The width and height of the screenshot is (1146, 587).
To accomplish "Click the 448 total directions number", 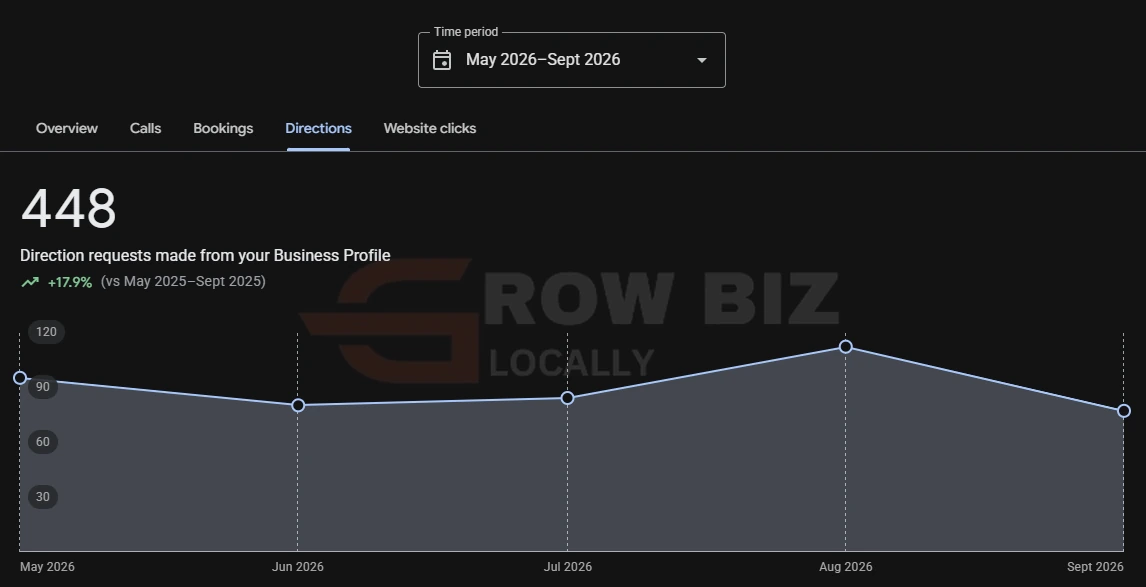I will coord(69,208).
